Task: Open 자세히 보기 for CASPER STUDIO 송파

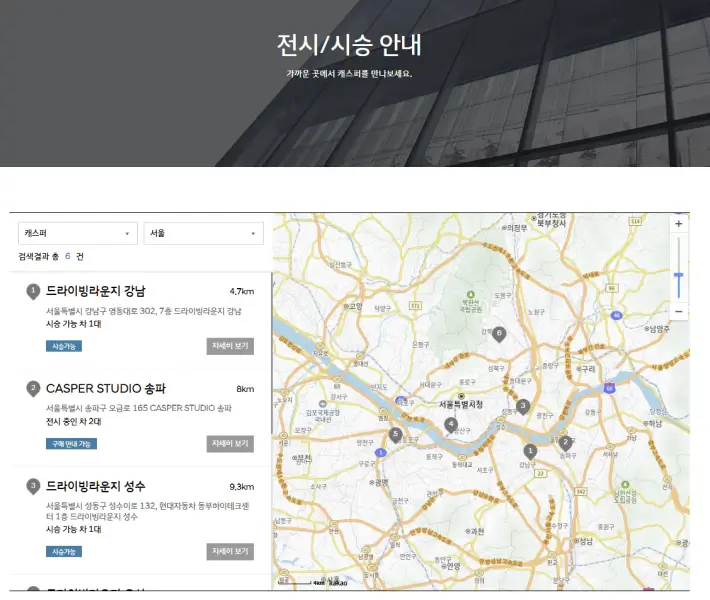Action: pyautogui.click(x=230, y=444)
